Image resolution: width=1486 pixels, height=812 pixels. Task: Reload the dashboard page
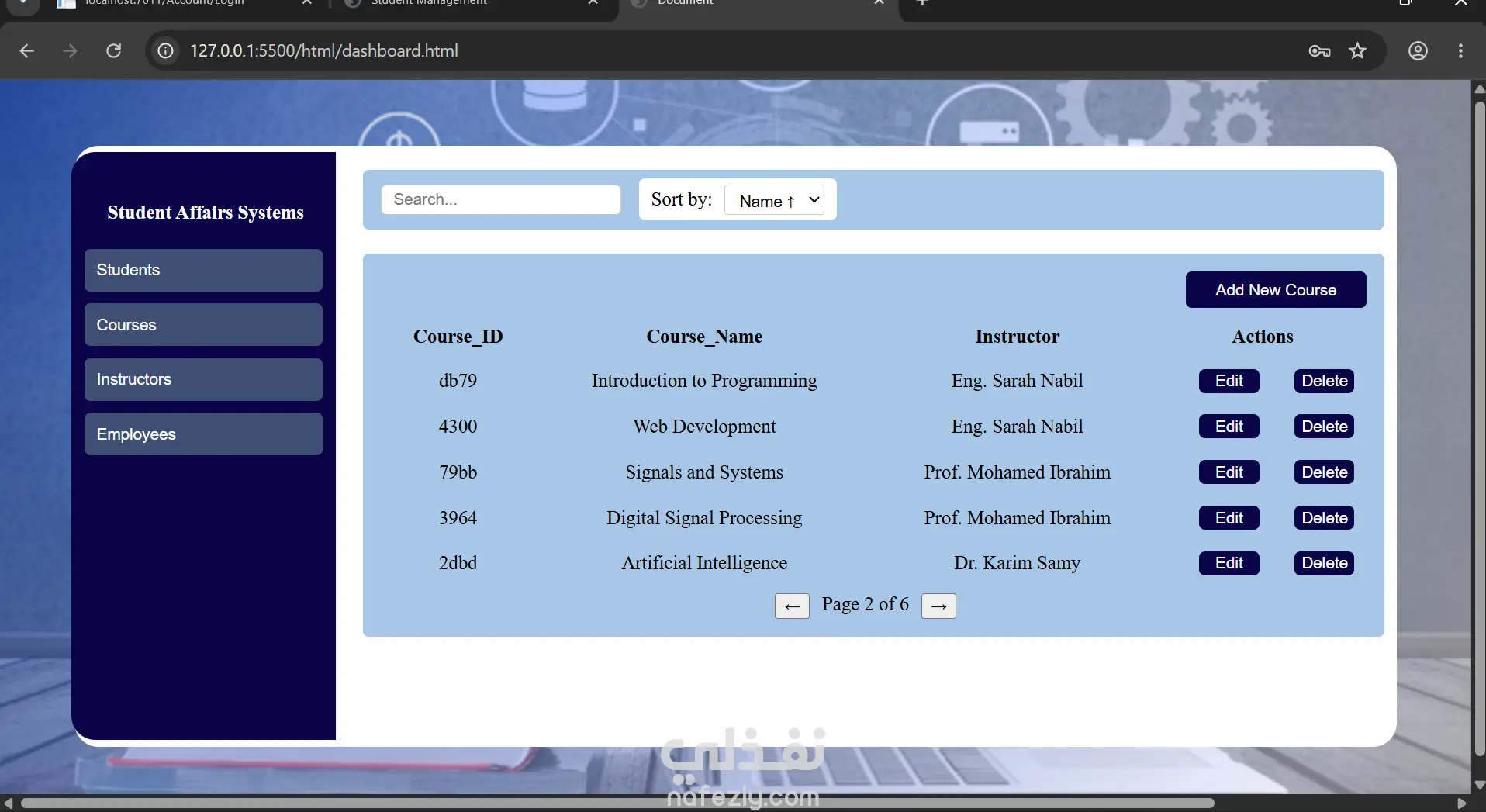[114, 51]
